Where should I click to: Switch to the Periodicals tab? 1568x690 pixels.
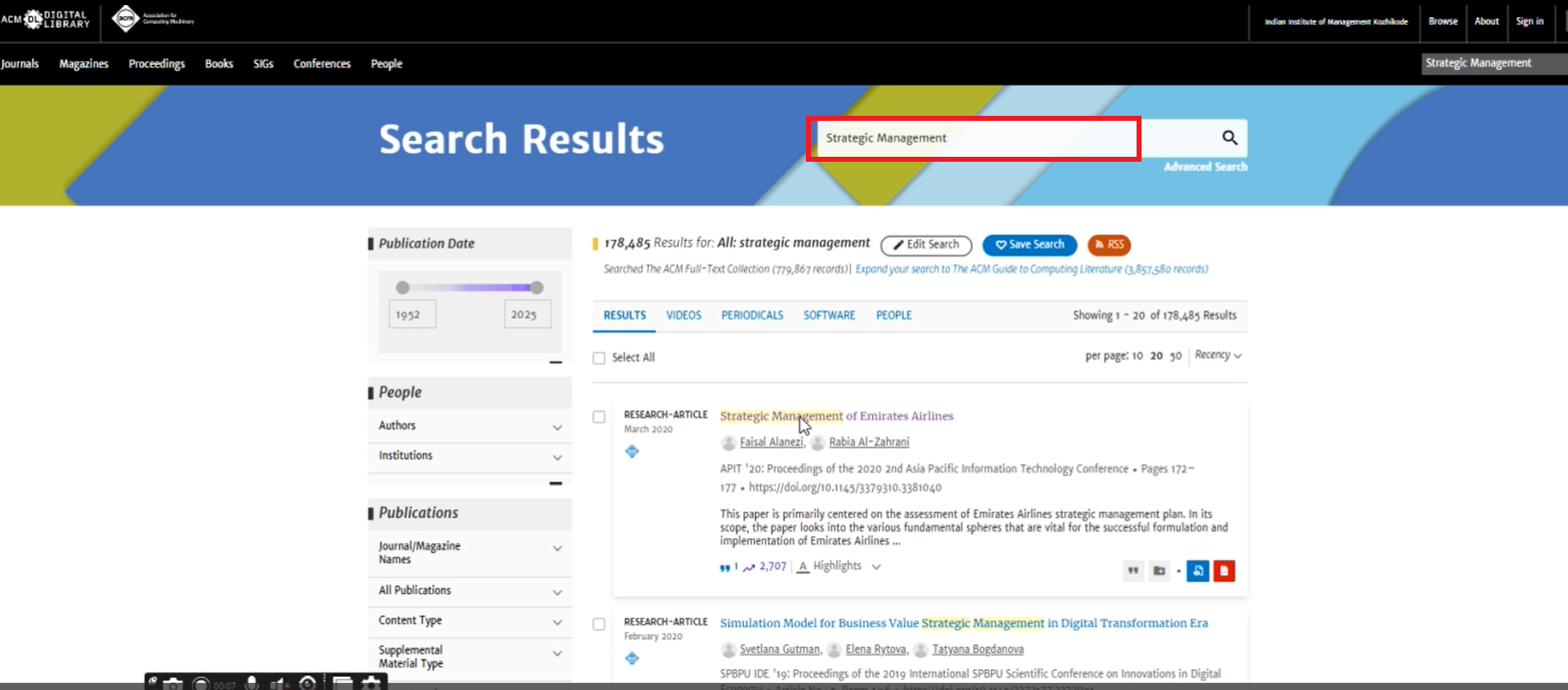[752, 316]
